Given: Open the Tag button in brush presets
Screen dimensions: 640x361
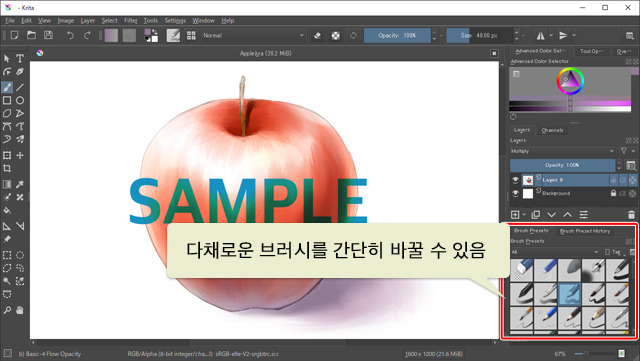Looking at the screenshot, I should (614, 252).
